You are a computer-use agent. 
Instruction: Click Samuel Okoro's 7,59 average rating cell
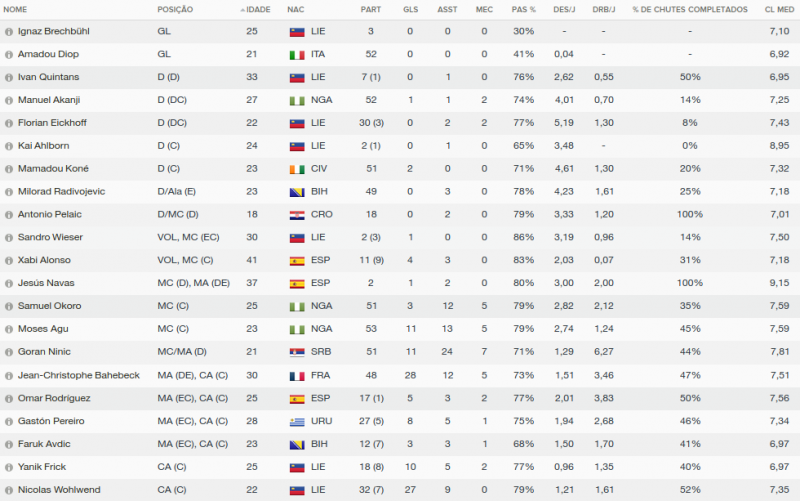pyautogui.click(x=779, y=306)
